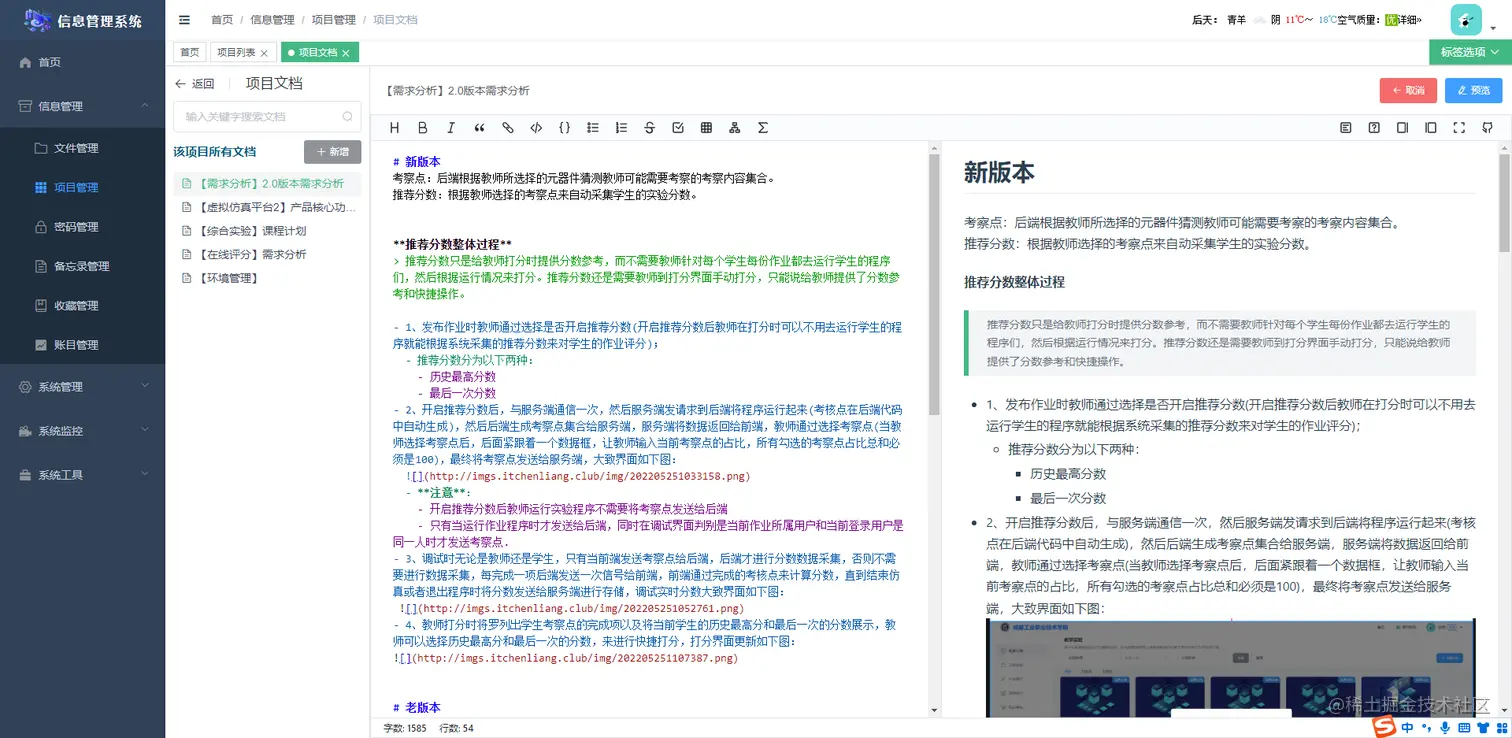Viewport: 1512px width, 738px height.
Task: Toggle fullscreen editing mode
Action: click(x=1458, y=127)
